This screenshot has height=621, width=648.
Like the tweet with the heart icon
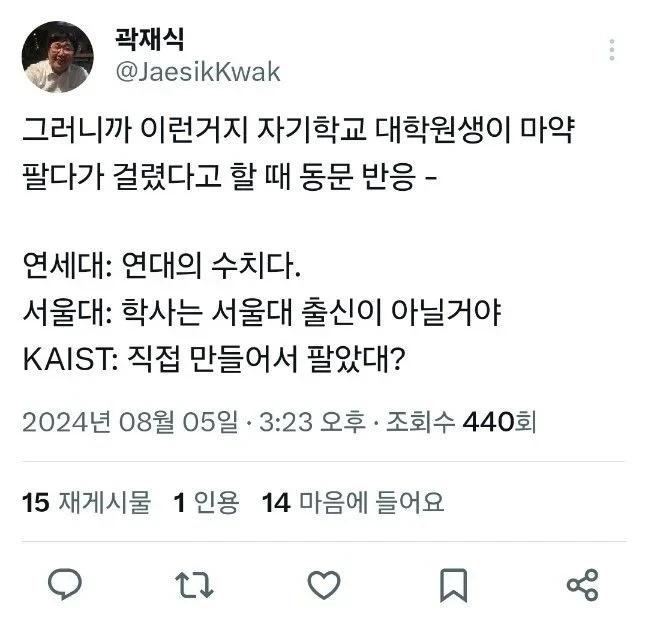[x=324, y=585]
